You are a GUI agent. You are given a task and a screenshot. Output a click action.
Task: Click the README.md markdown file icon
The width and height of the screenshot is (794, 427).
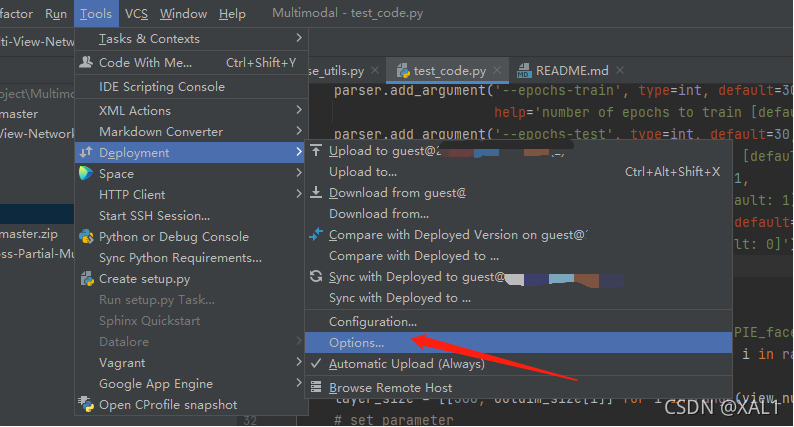[524, 71]
